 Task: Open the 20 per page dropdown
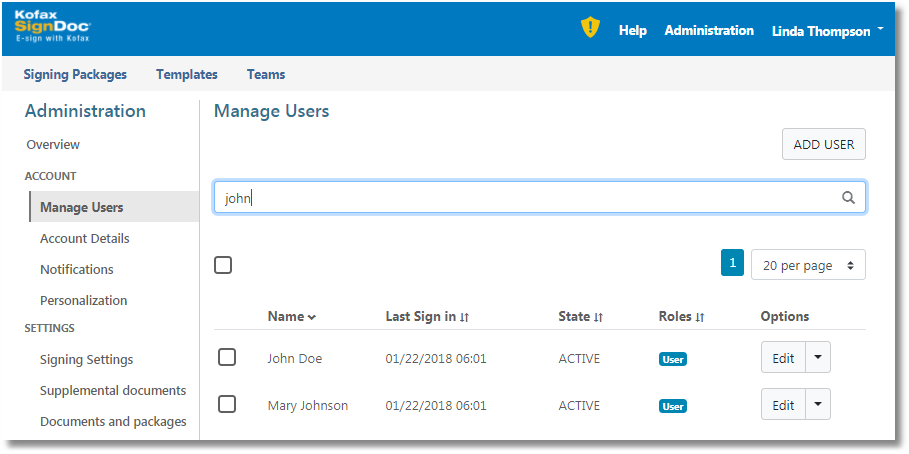pyautogui.click(x=808, y=265)
